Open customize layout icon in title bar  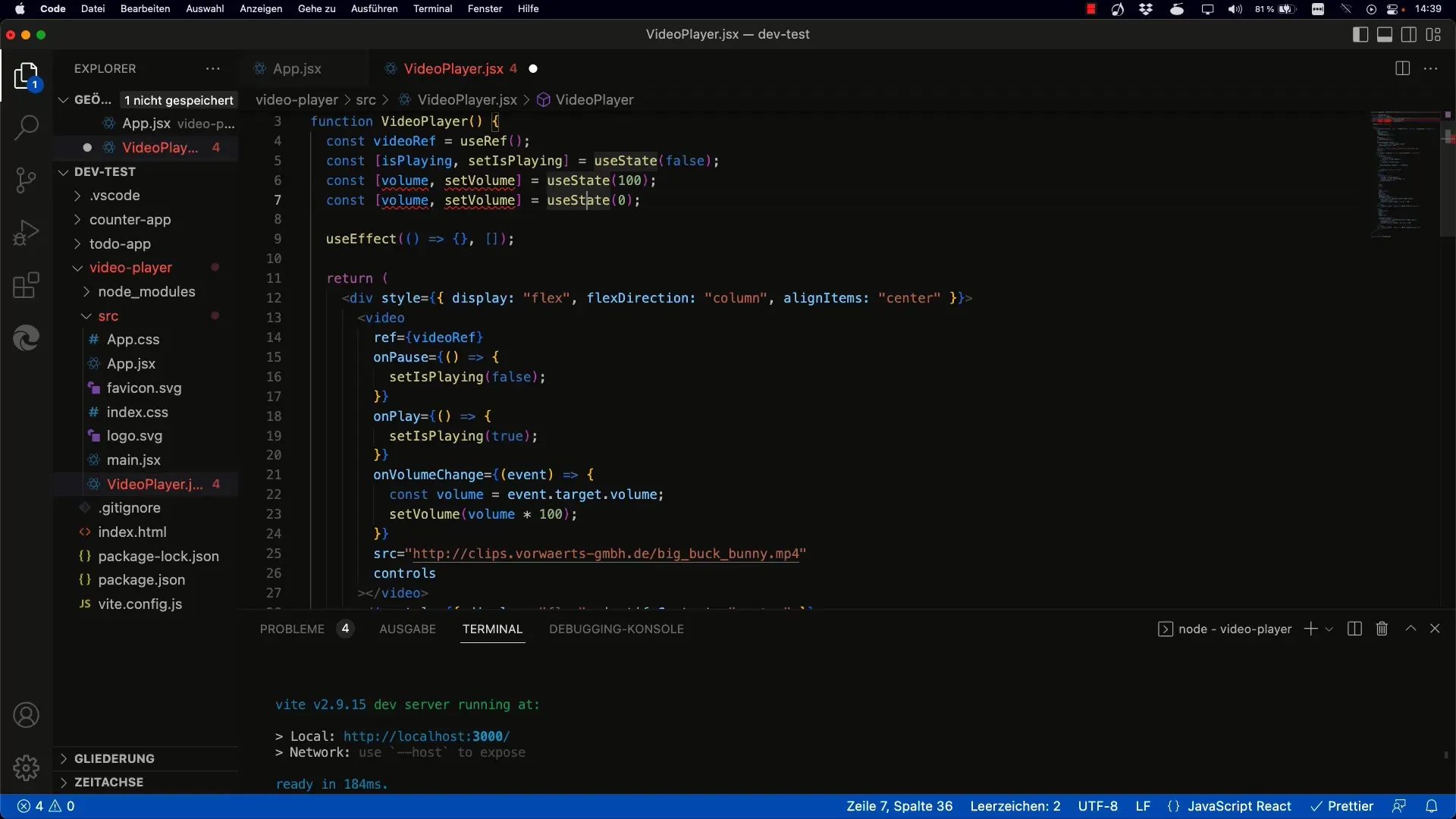[1433, 35]
